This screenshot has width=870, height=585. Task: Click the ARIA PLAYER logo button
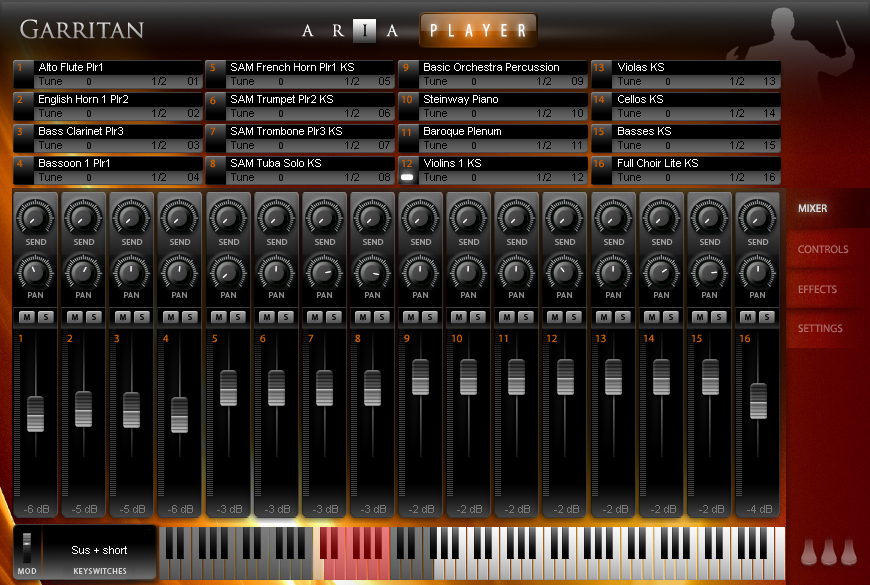[478, 30]
